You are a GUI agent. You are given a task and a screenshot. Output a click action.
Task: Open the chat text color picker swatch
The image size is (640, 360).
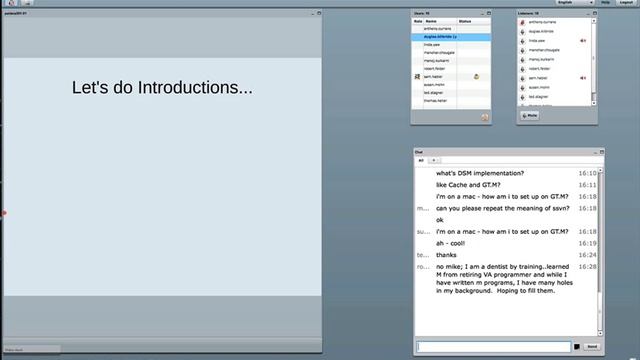point(577,347)
